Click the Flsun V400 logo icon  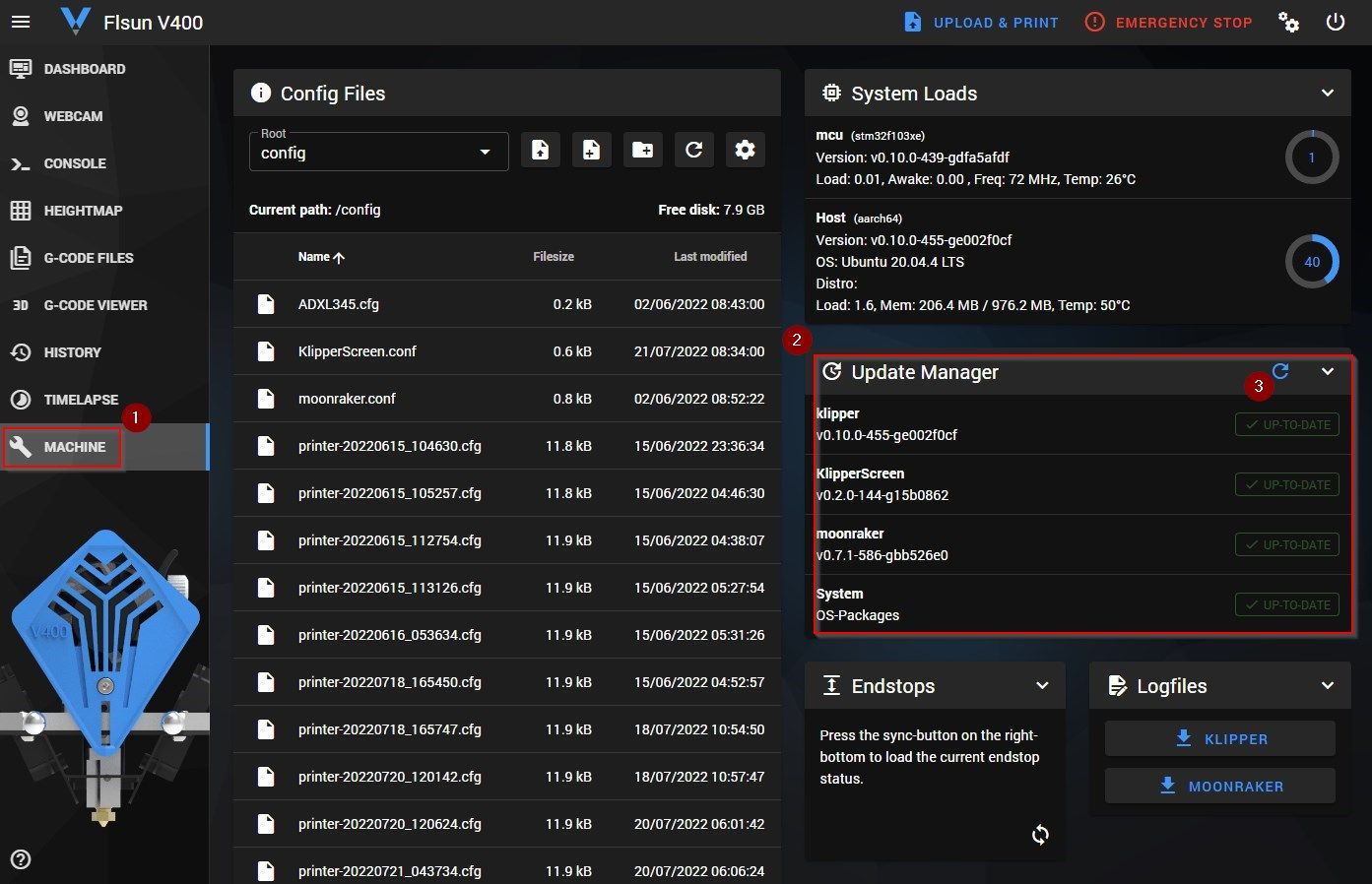tap(75, 22)
